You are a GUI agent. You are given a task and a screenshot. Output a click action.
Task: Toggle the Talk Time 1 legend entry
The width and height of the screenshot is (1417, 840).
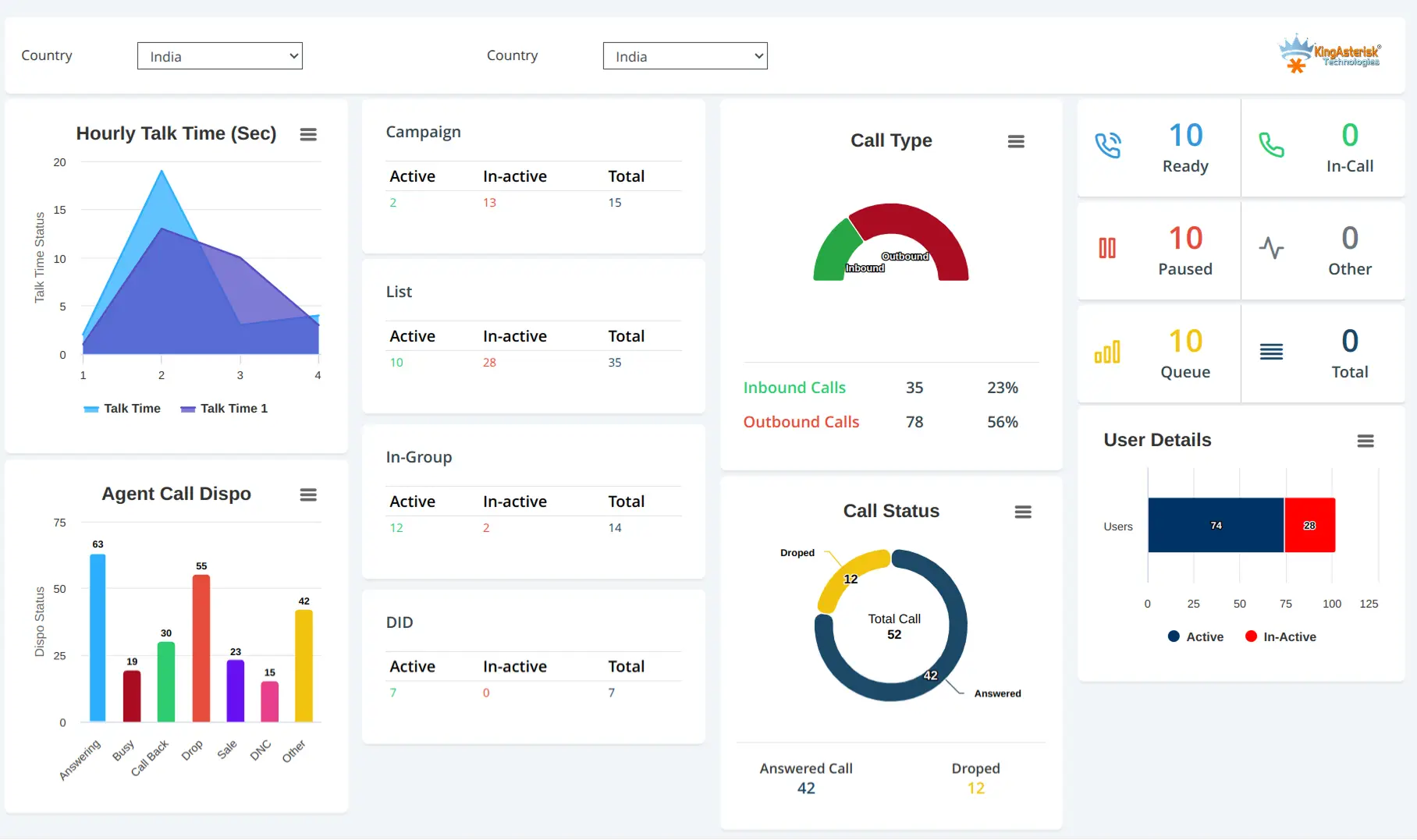224,408
